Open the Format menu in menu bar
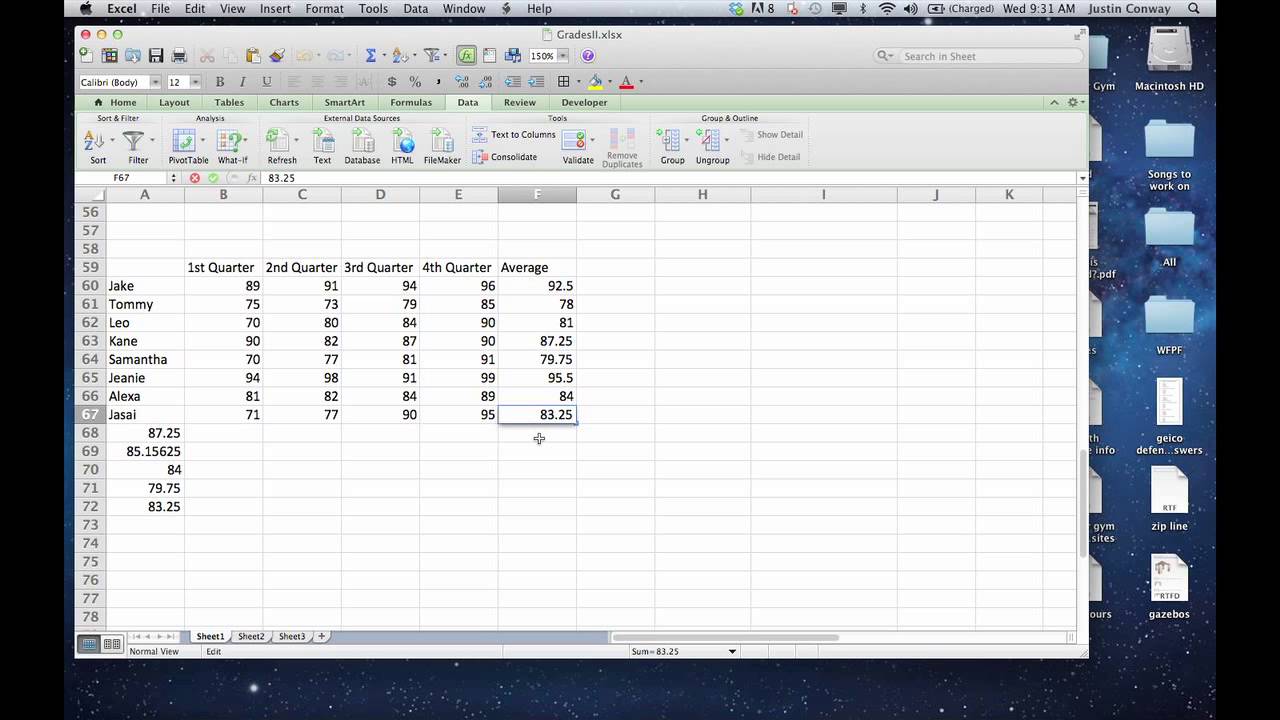Screen dimensions: 1280x720 [x=324, y=9]
